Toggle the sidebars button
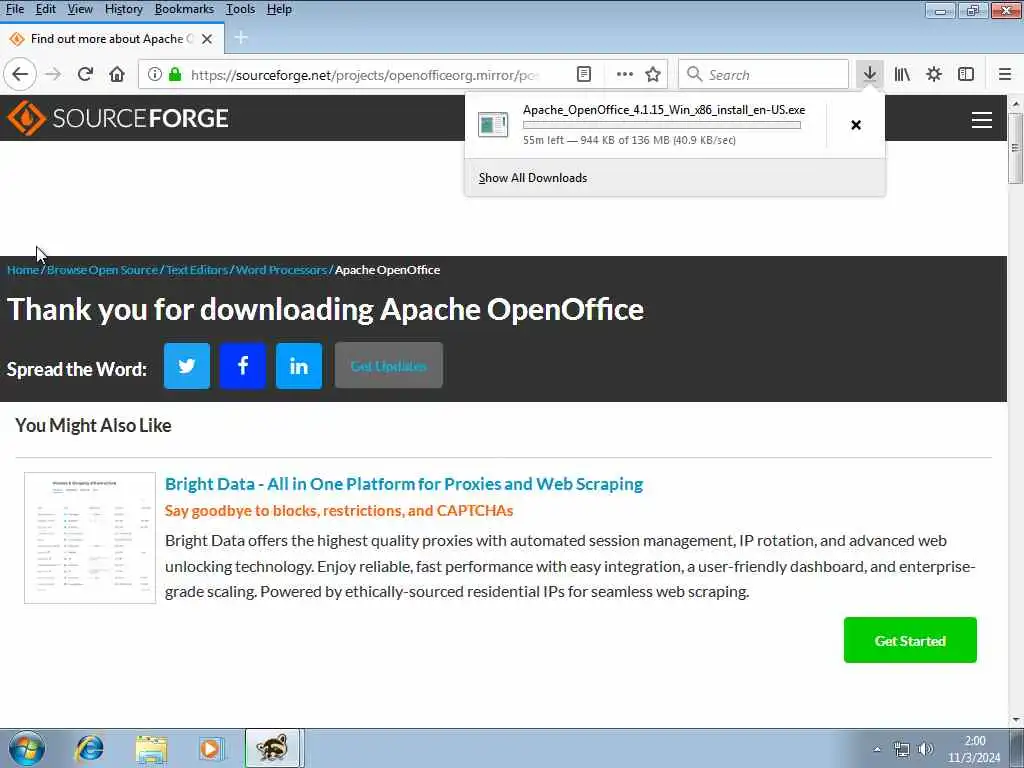1024x768 pixels. (966, 74)
